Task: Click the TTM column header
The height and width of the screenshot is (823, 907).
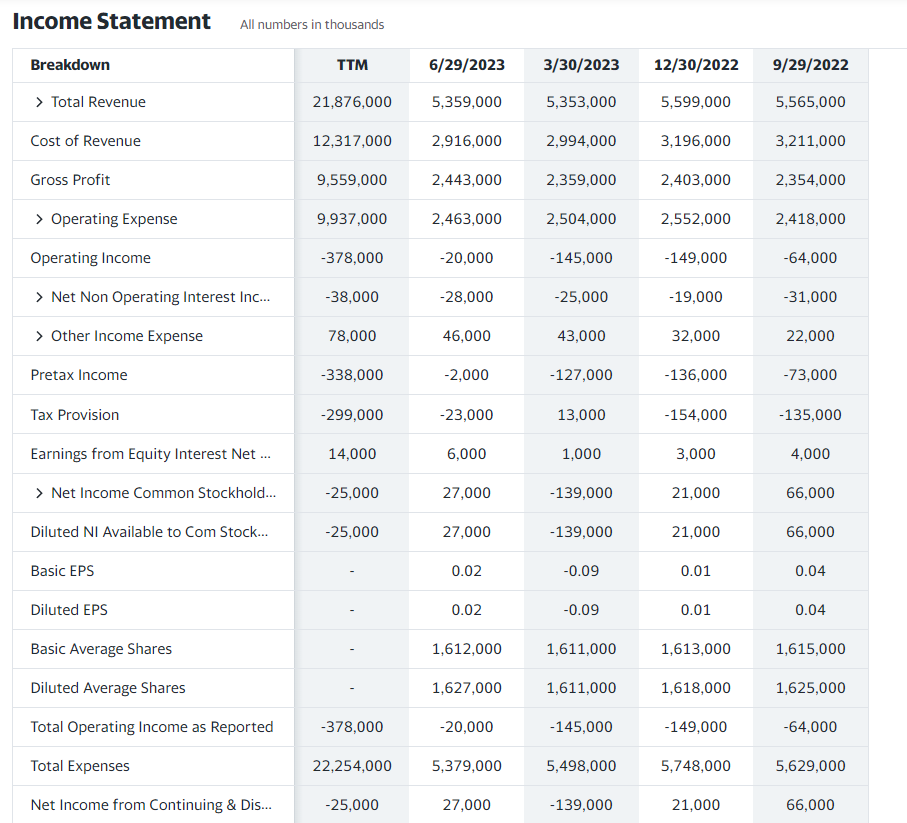Action: tap(352, 65)
